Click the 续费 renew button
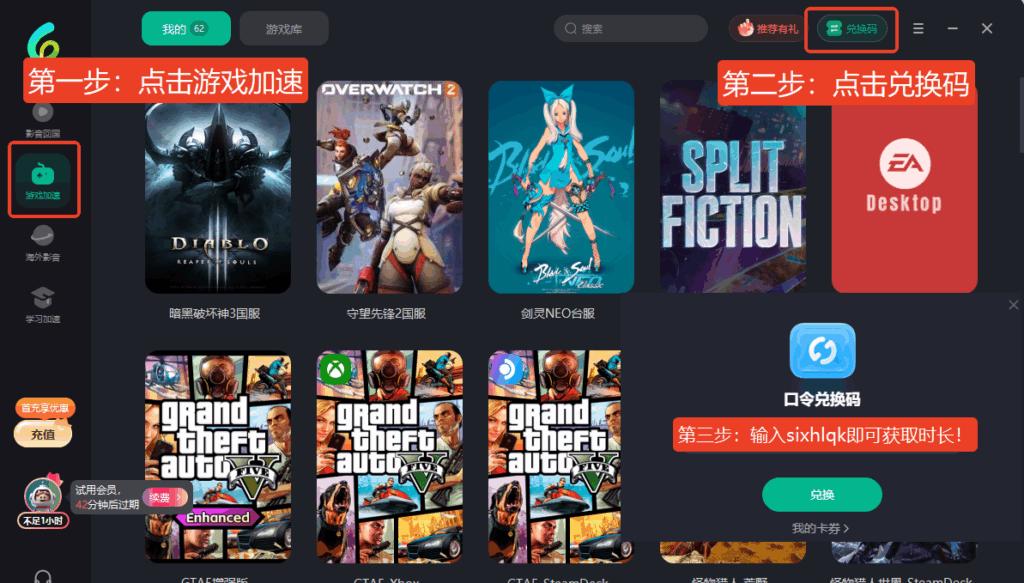This screenshot has height=583, width=1024. [164, 497]
